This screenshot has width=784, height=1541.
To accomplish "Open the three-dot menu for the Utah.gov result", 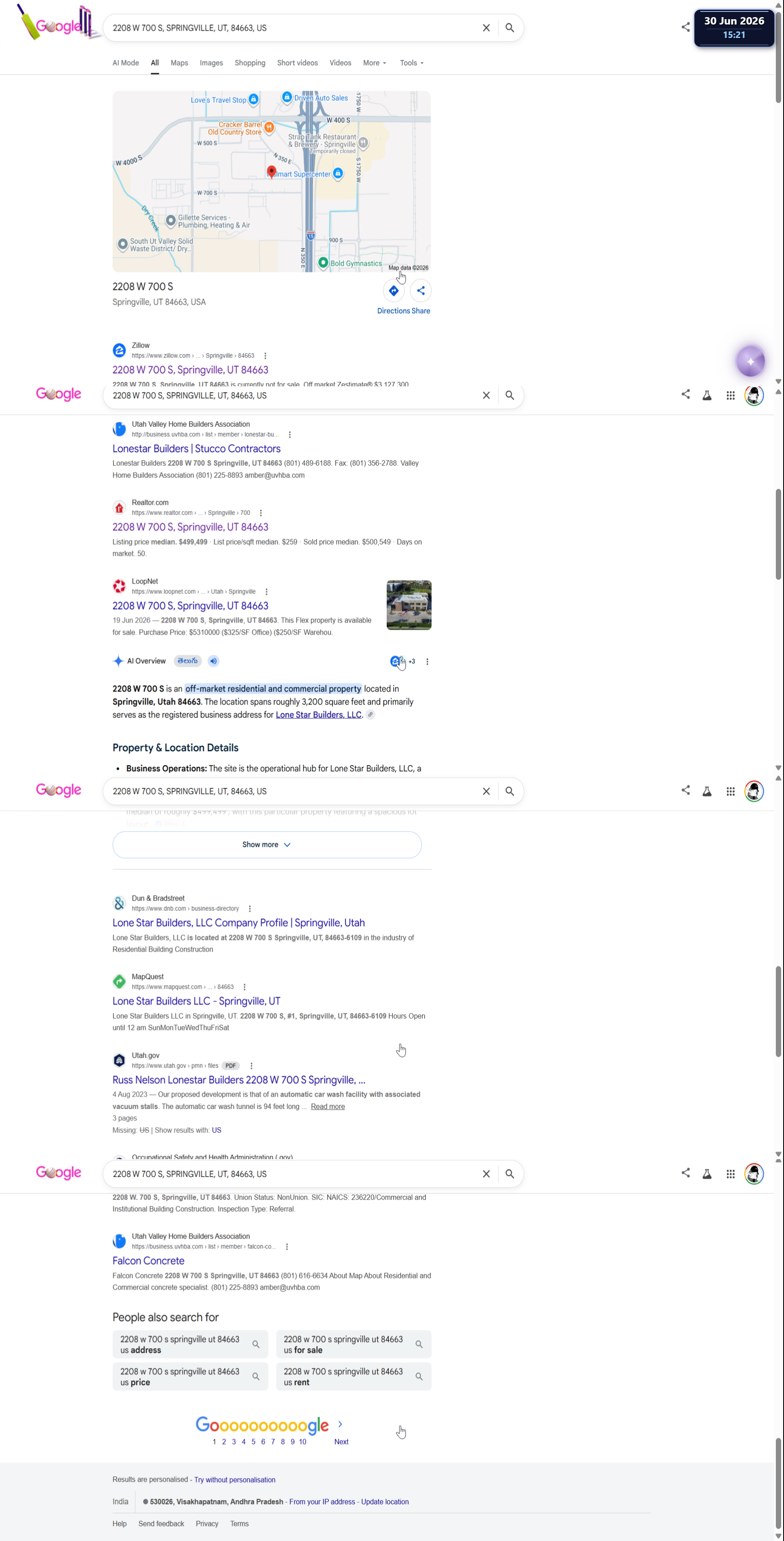I will (251, 1066).
